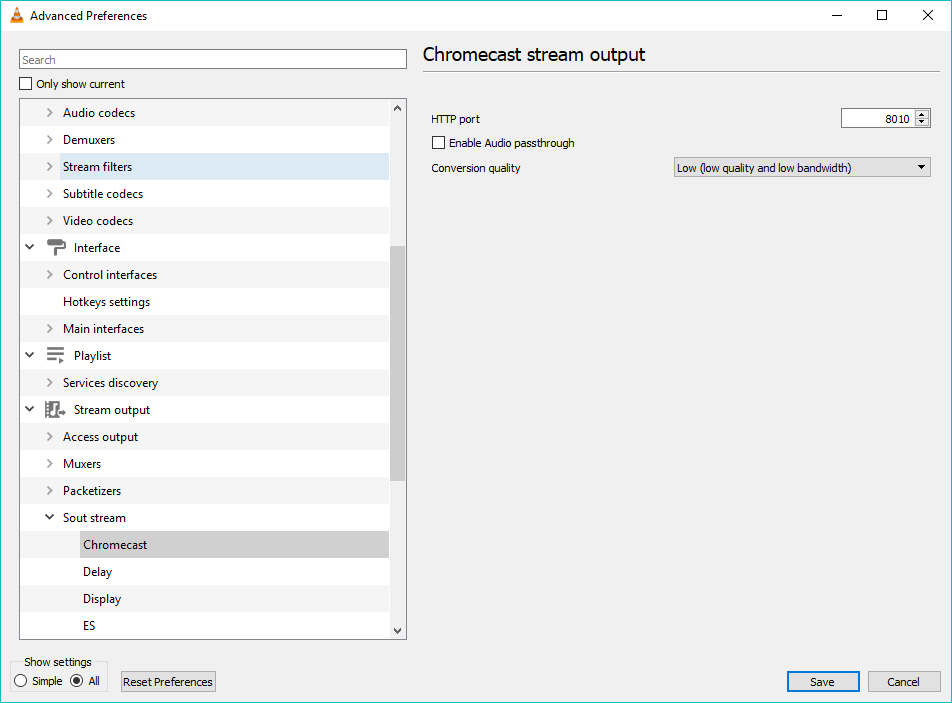Image resolution: width=952 pixels, height=703 pixels.
Task: Expand the Audio codecs tree node
Action: pos(49,113)
